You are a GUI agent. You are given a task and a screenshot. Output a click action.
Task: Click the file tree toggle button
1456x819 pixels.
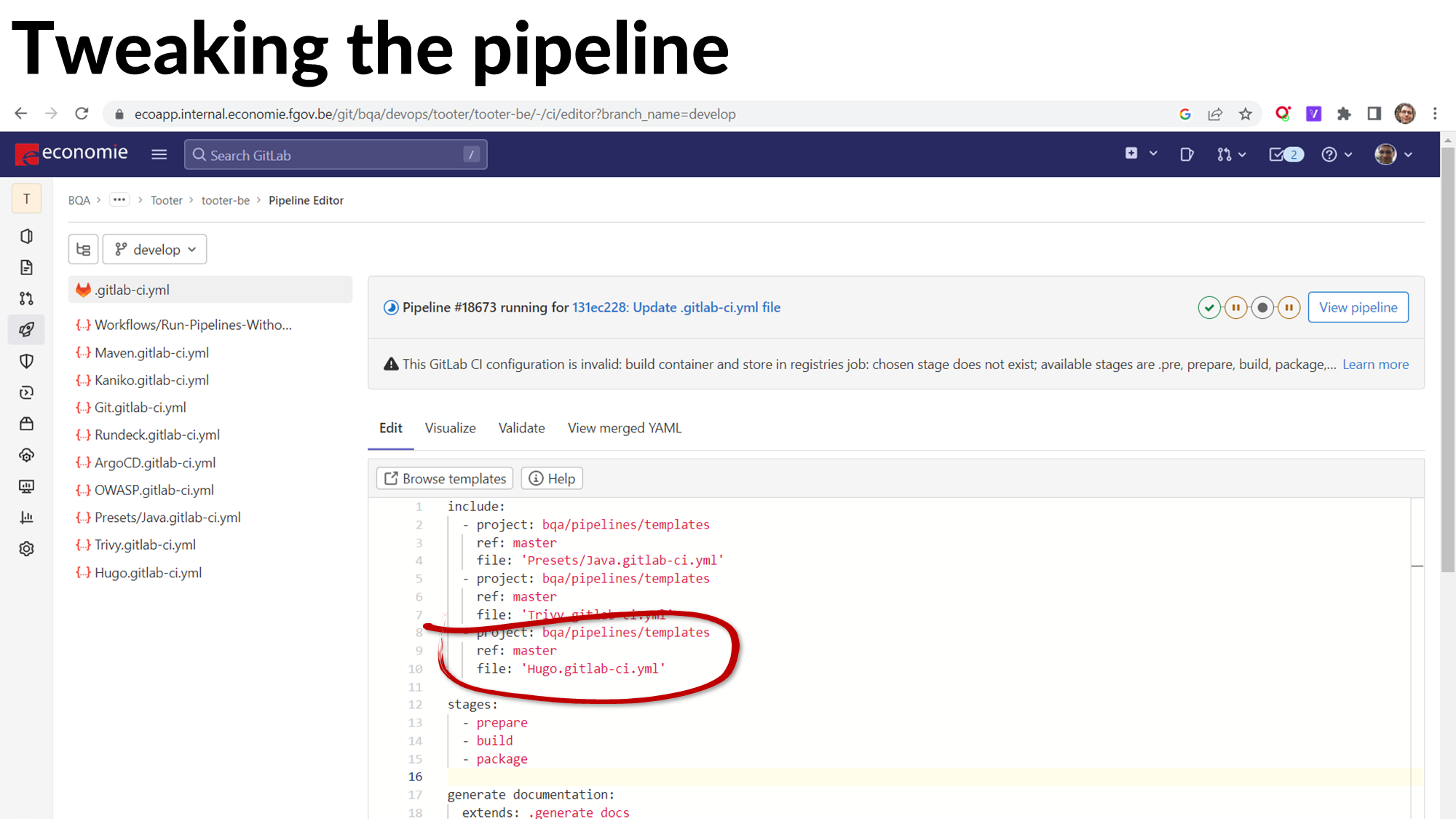pyautogui.click(x=84, y=250)
